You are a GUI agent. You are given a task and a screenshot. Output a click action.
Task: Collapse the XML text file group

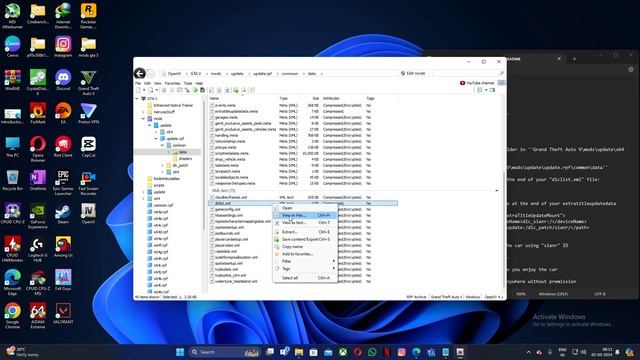click(x=497, y=191)
